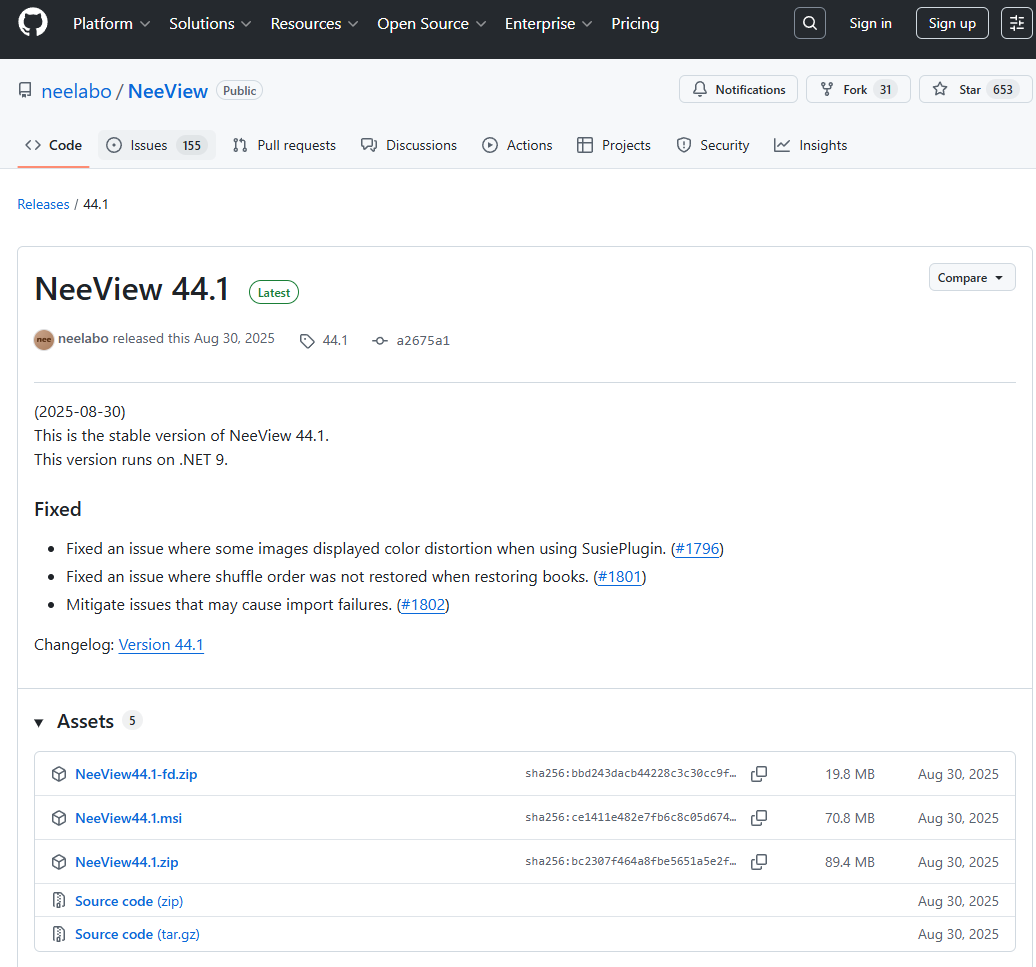Image resolution: width=1036 pixels, height=967 pixels.
Task: Click the neelabo avatar image
Action: pos(44,340)
